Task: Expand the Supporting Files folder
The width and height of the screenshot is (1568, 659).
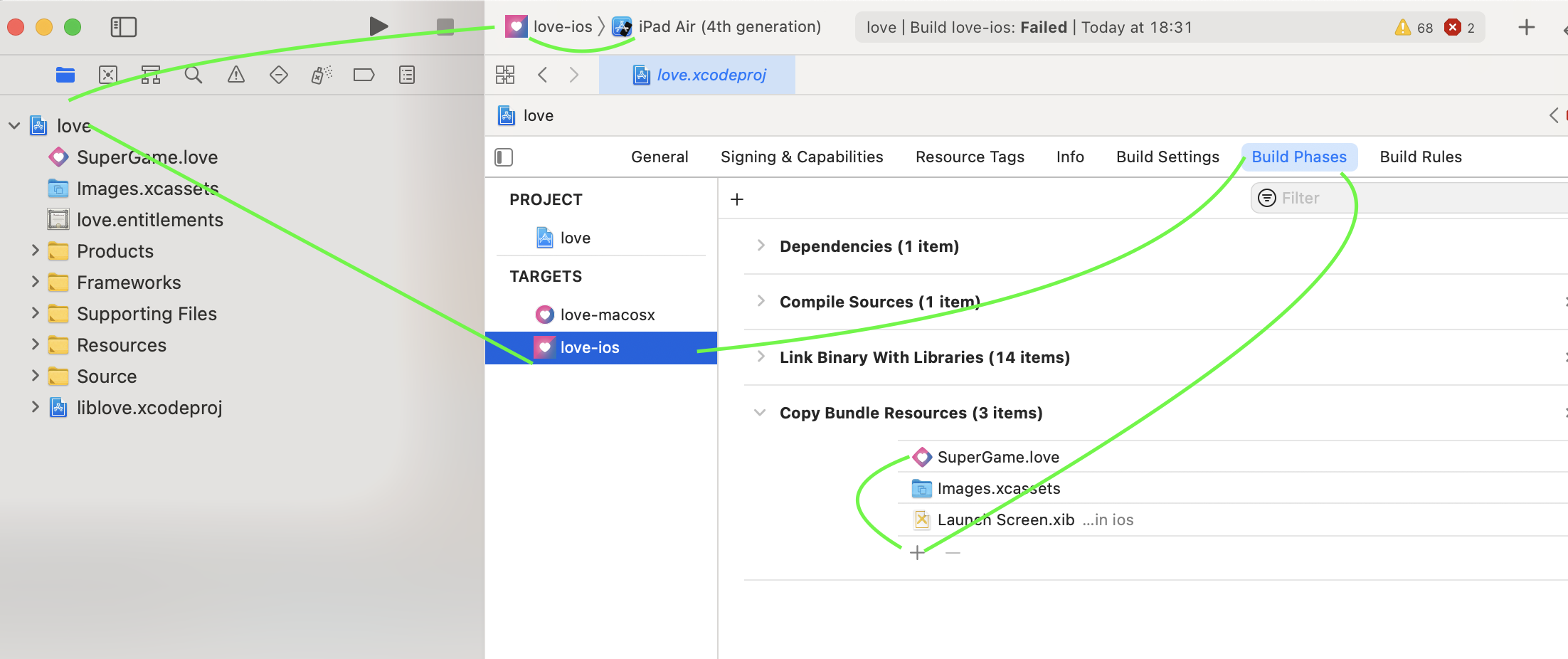Action: point(35,313)
